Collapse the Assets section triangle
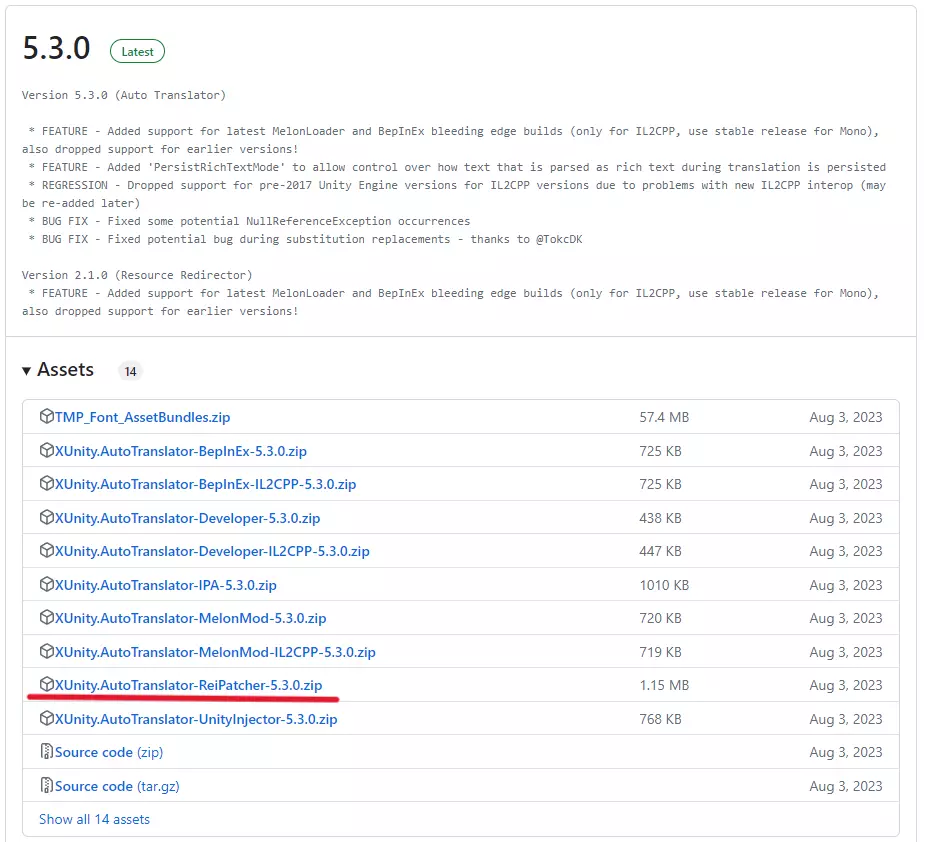Image resolution: width=937 pixels, height=842 pixels. click(x=26, y=371)
